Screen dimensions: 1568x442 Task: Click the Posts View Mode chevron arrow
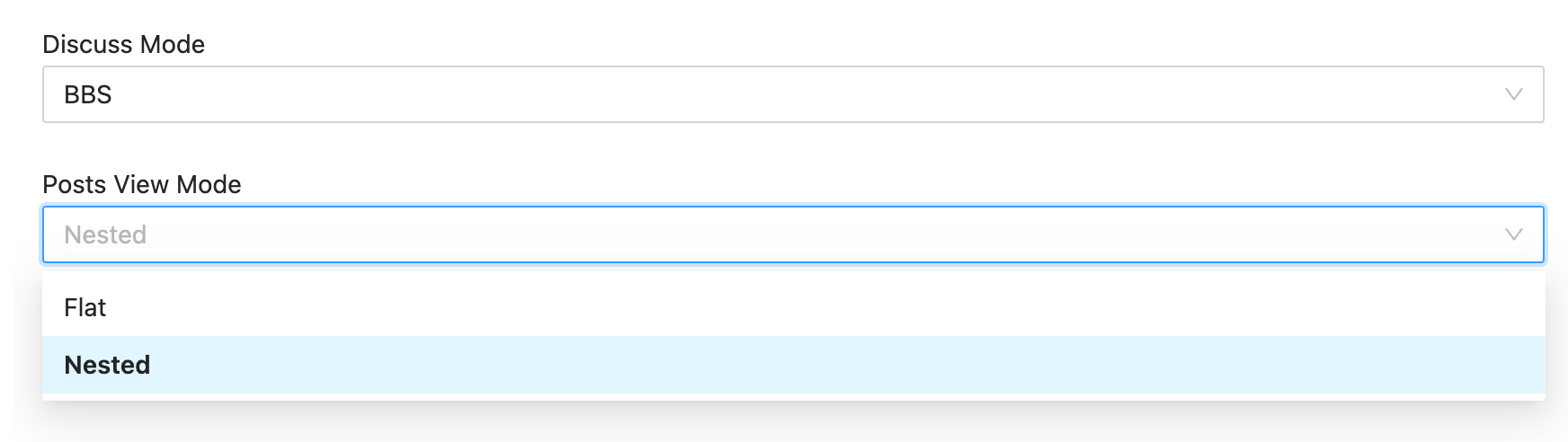click(x=1513, y=234)
